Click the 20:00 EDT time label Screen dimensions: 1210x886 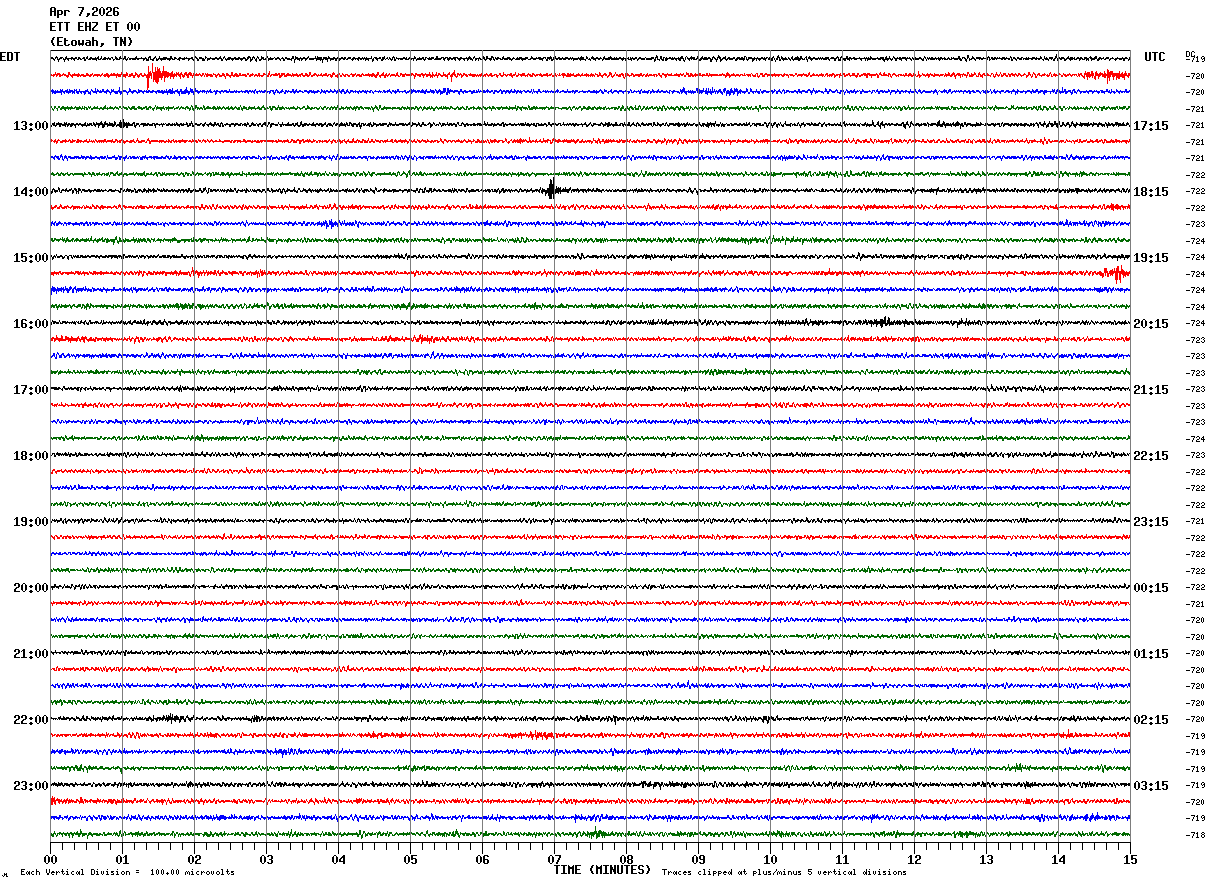point(30,588)
